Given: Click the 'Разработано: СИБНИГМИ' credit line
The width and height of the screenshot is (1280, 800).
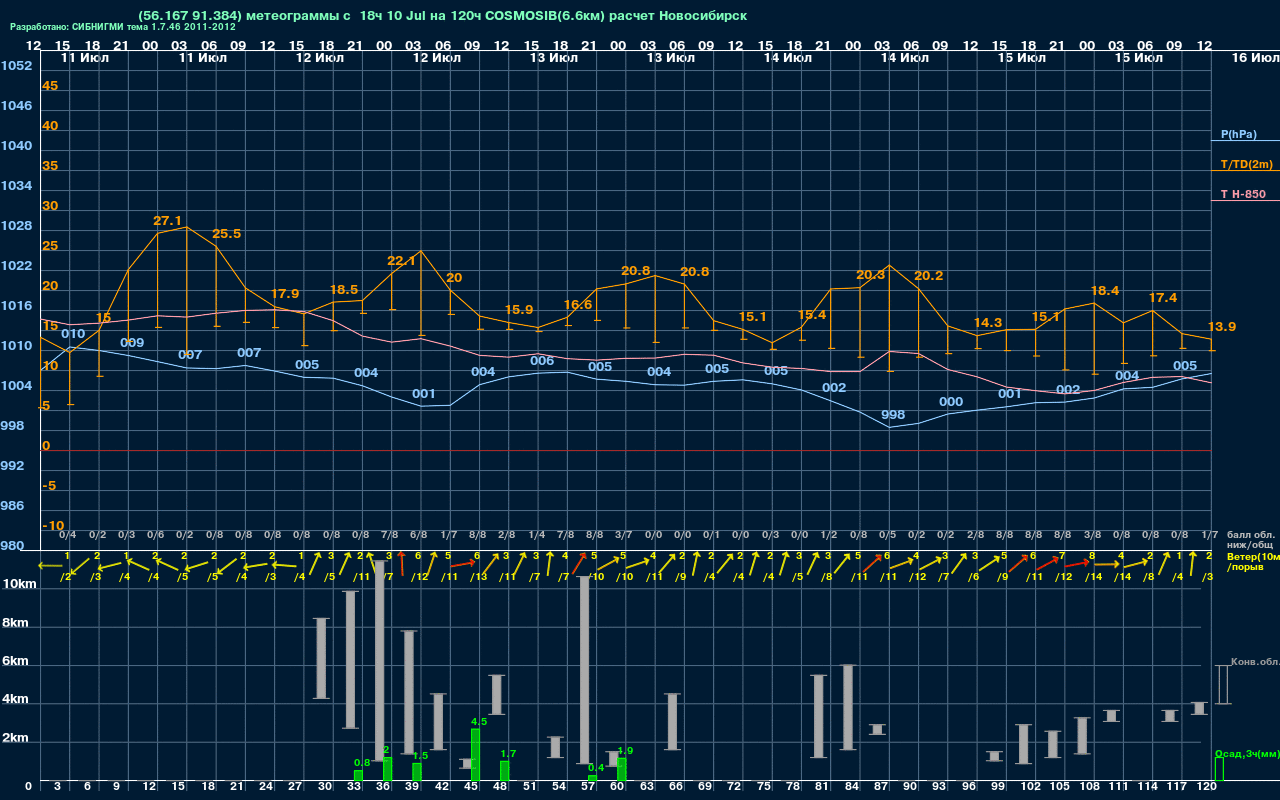Looking at the screenshot, I should [x=122, y=27].
